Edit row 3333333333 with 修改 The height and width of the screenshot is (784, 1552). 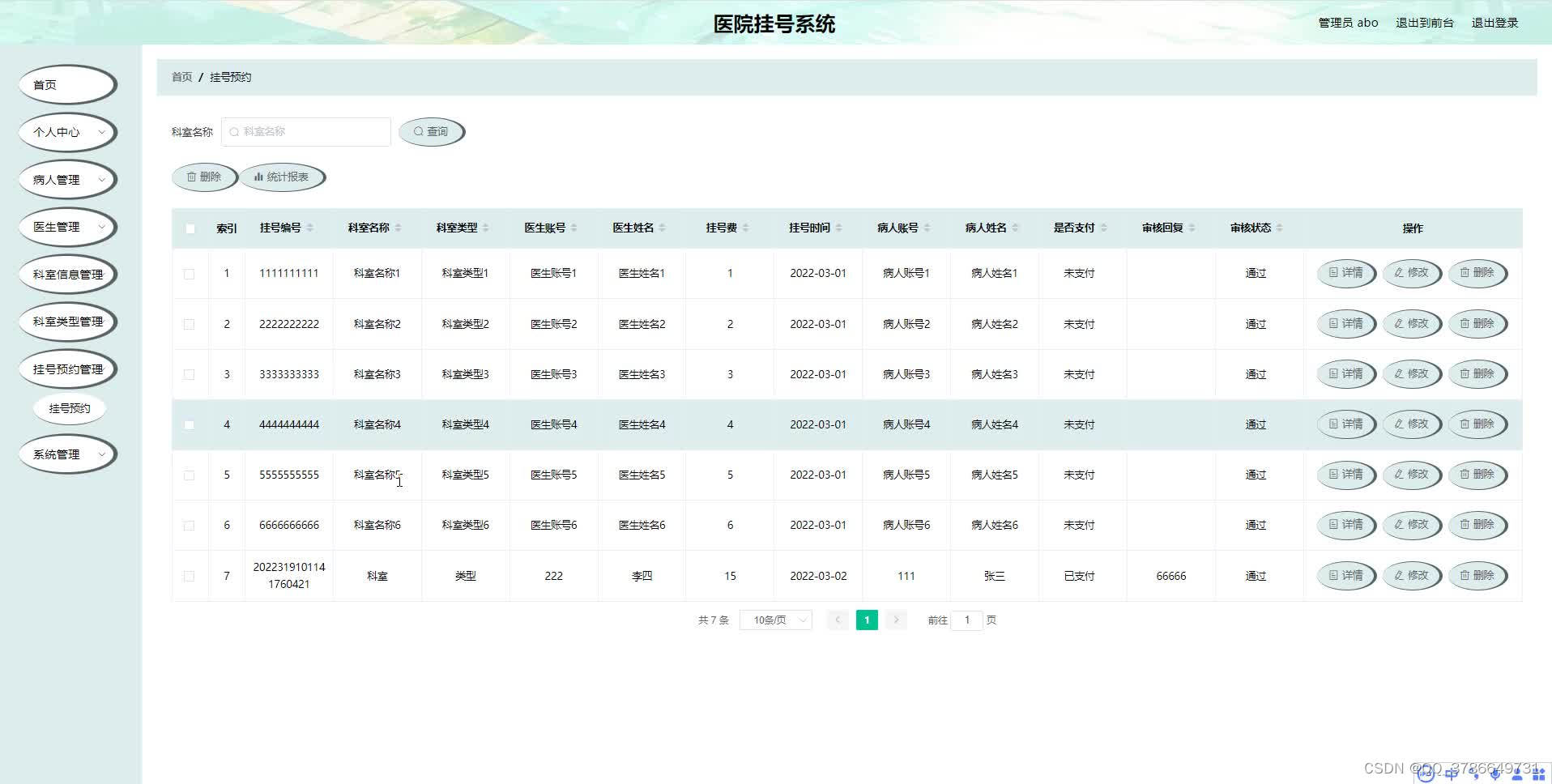point(1412,374)
